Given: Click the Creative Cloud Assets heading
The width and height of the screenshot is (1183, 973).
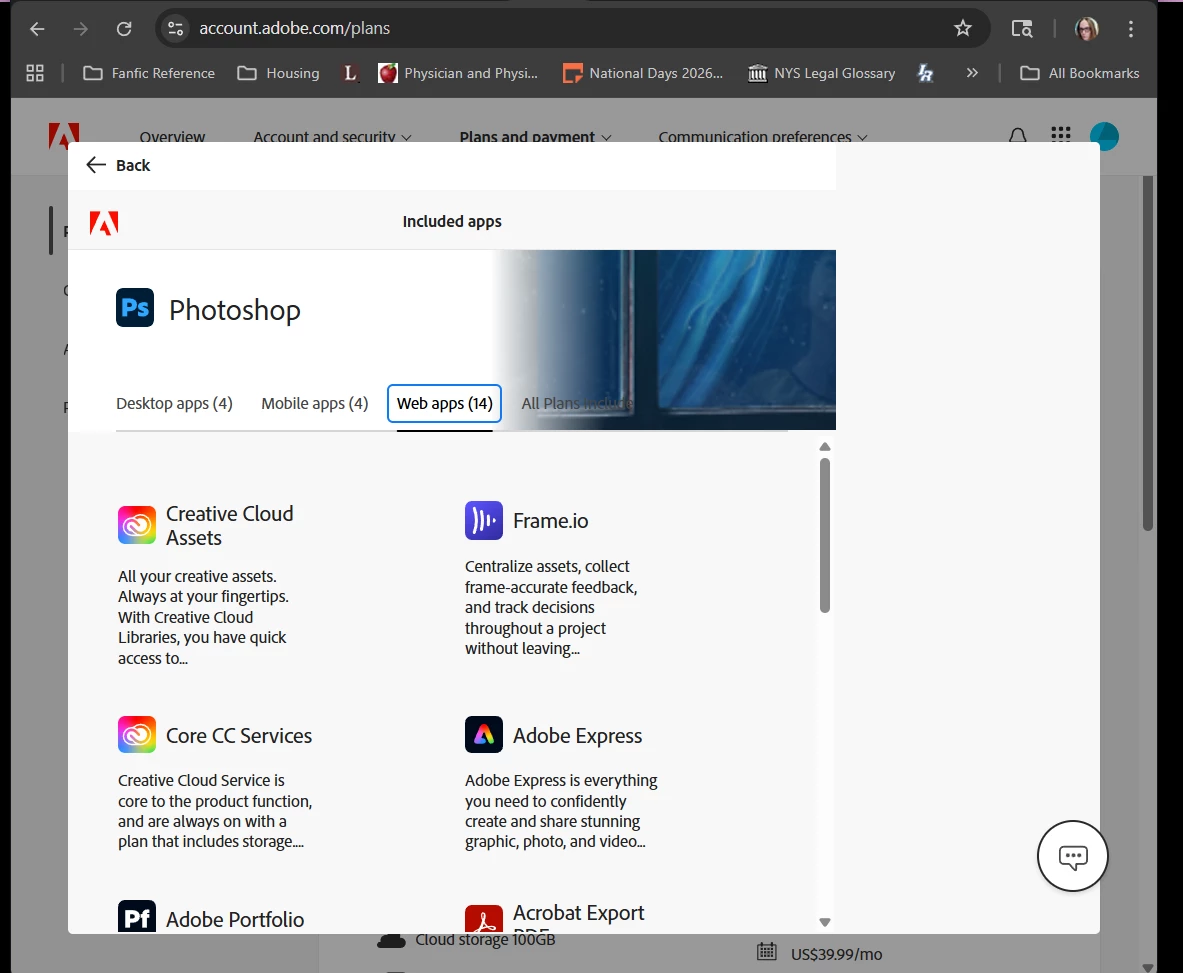Looking at the screenshot, I should [x=229, y=526].
